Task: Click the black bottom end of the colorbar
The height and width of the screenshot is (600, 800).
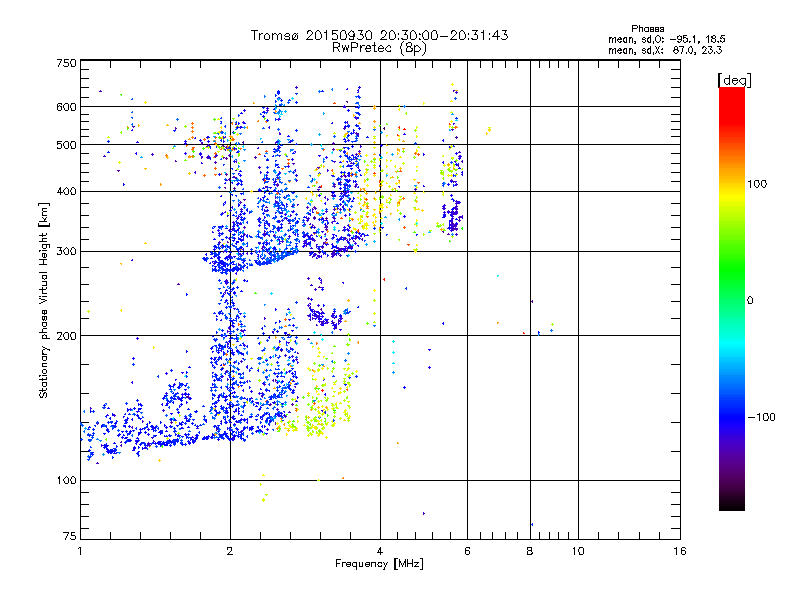Action: click(x=732, y=503)
